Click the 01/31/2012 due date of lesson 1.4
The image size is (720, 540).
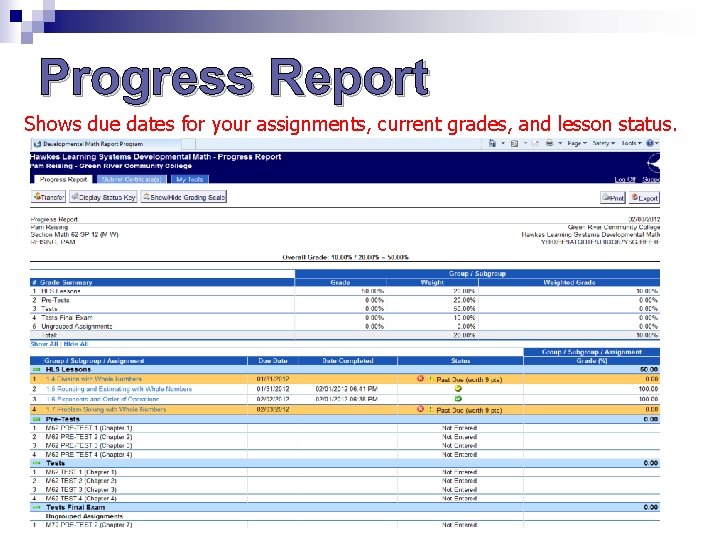point(272,379)
